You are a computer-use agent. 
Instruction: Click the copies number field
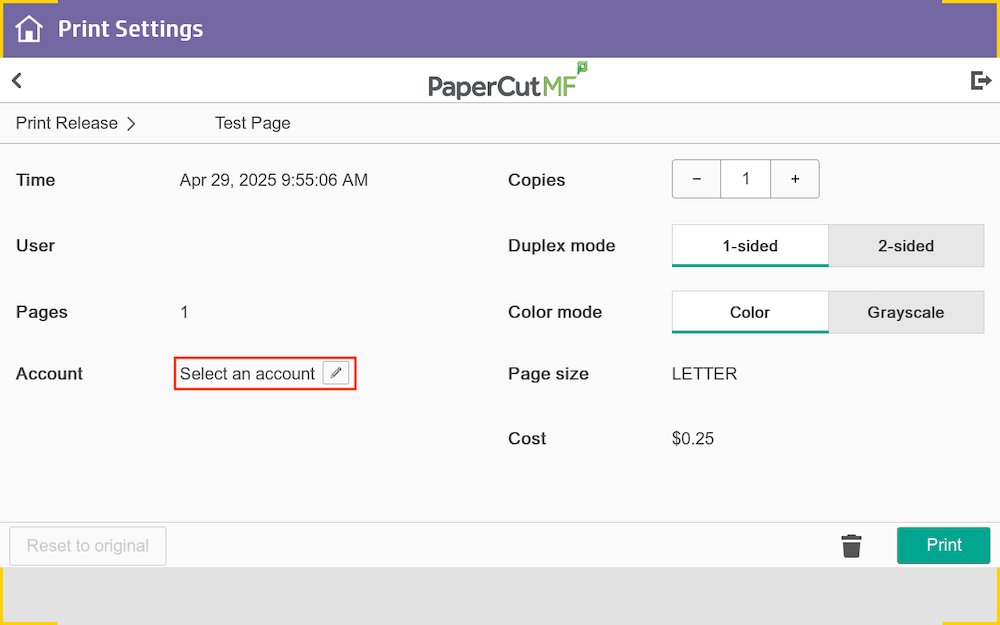pyautogui.click(x=746, y=179)
